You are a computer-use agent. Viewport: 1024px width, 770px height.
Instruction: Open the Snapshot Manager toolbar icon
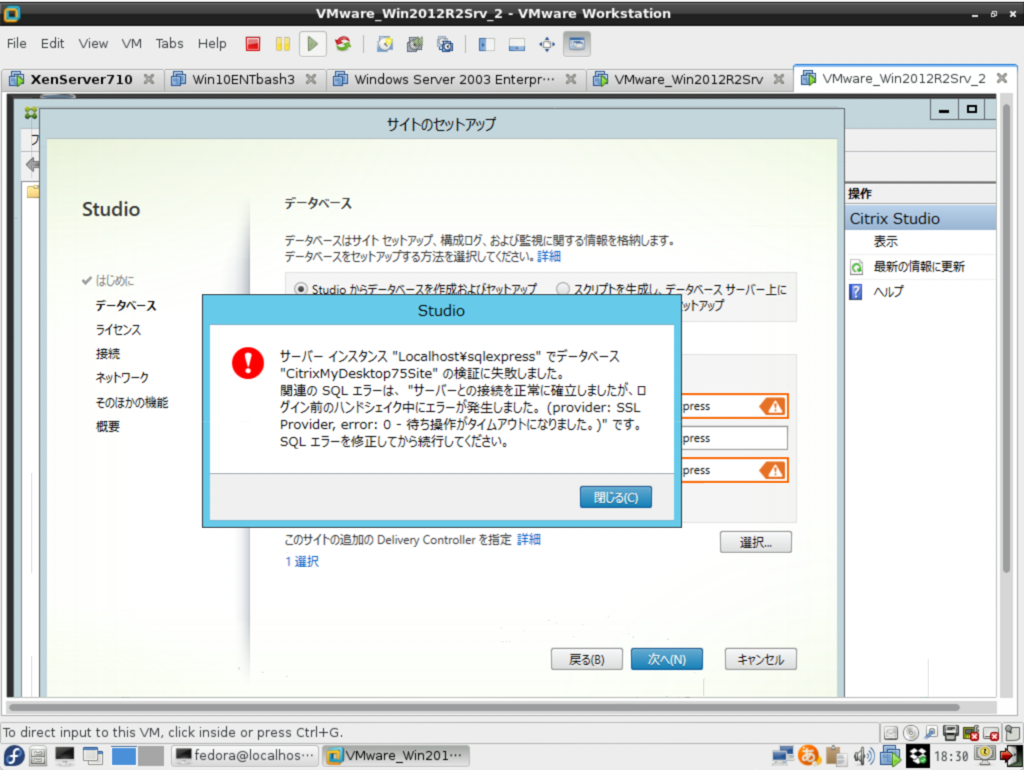tap(445, 44)
